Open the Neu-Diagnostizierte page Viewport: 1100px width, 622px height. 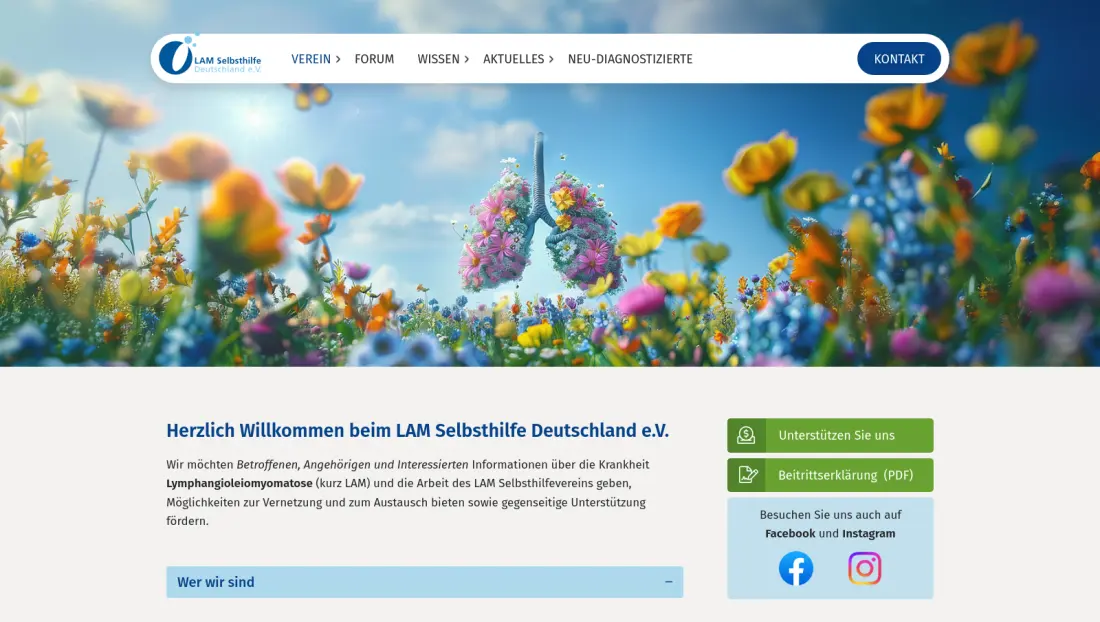630,59
